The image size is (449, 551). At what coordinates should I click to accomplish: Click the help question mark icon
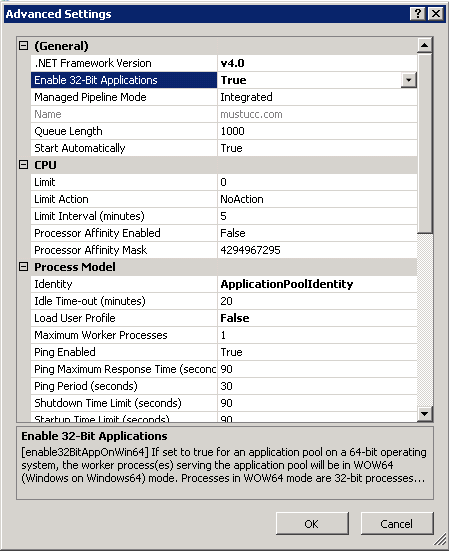418,14
